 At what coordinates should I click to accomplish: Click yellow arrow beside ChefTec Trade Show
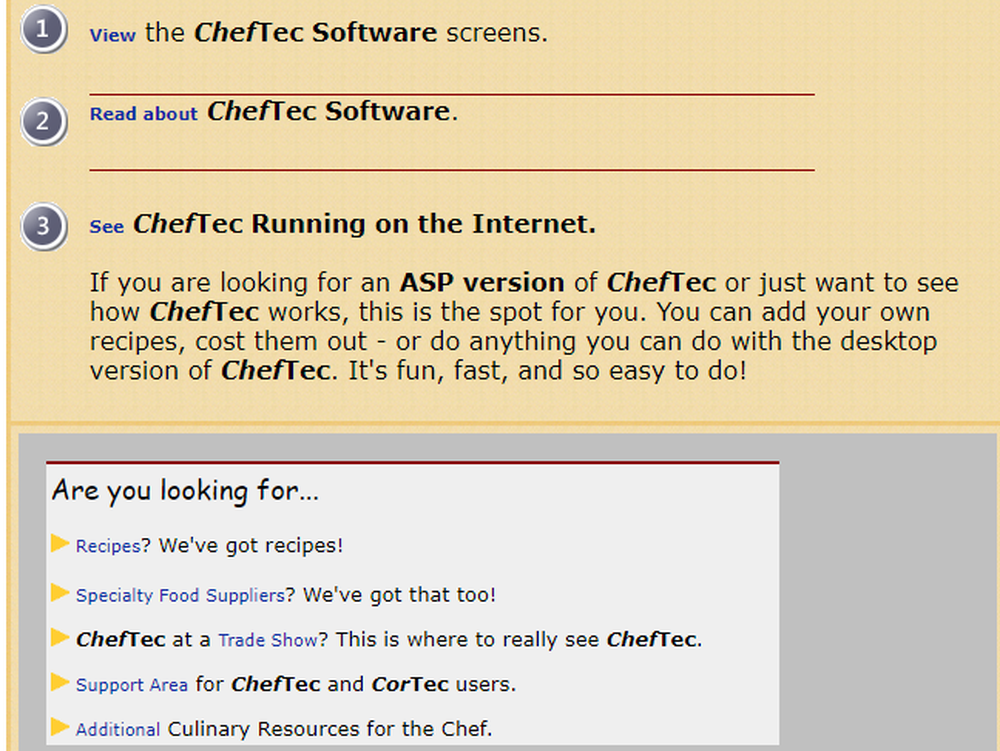(60, 637)
